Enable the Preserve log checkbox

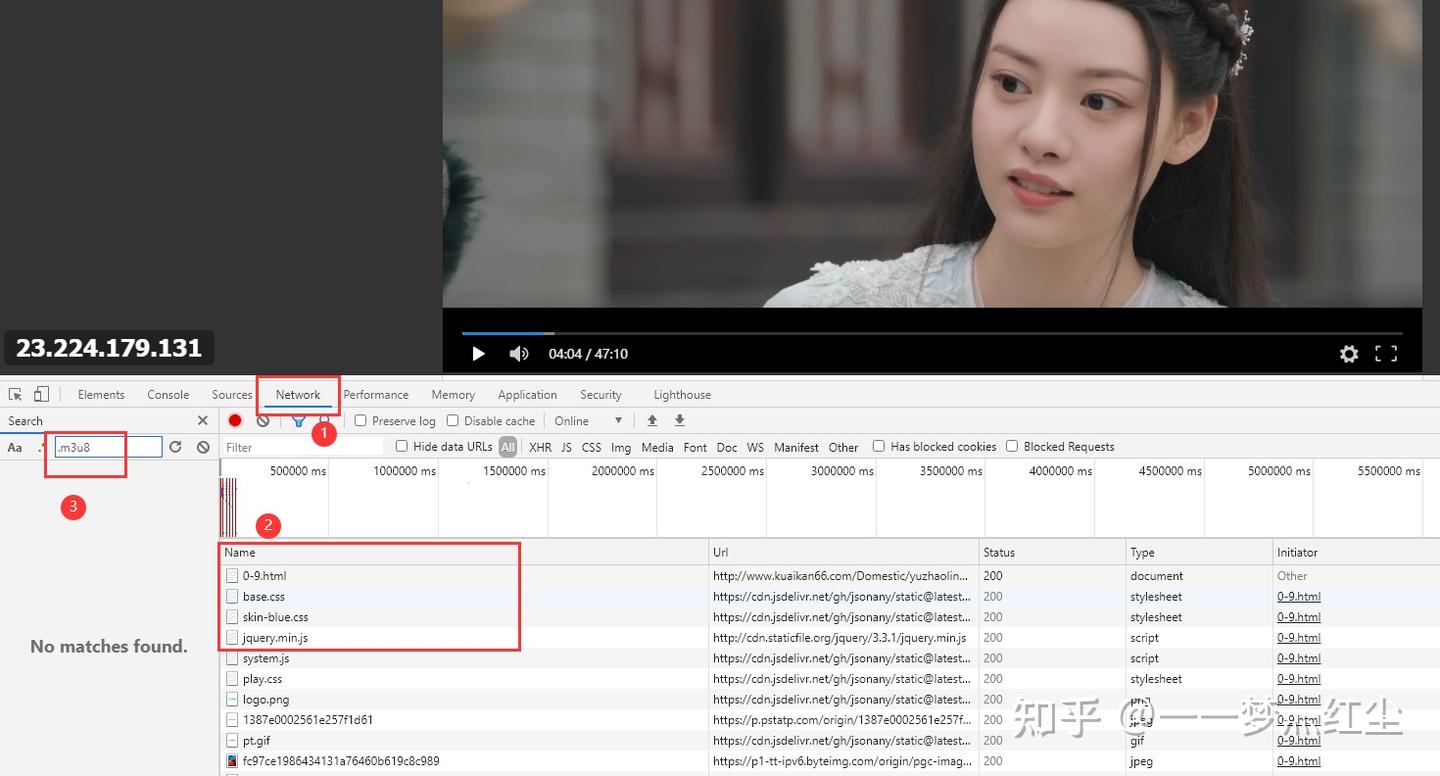point(361,421)
